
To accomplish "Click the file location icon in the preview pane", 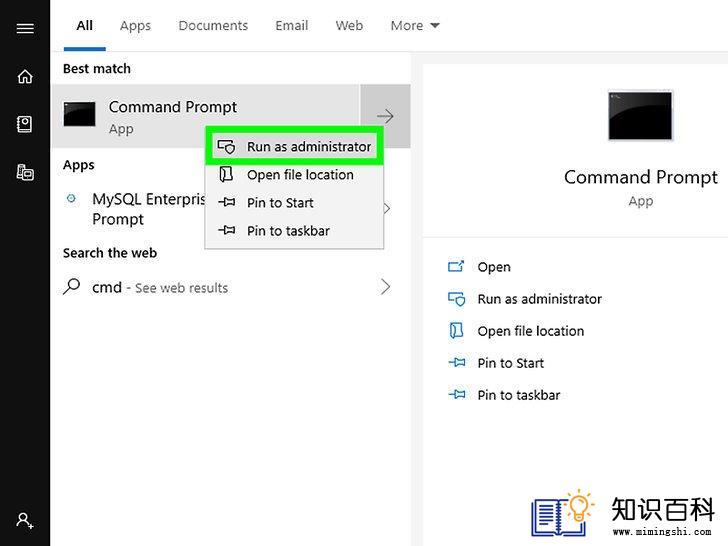I will pyautogui.click(x=456, y=331).
